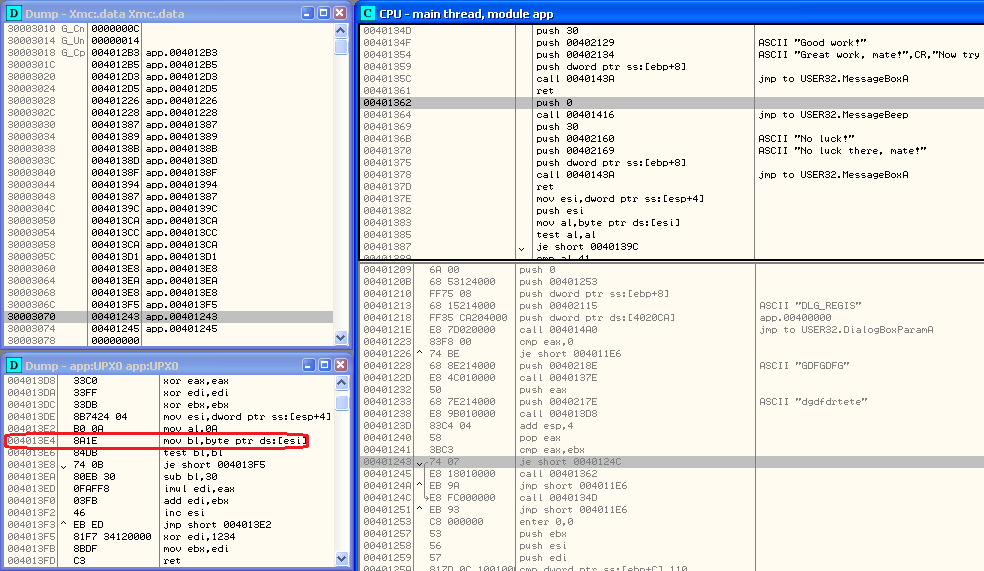Close the Dump app:UPX0 window
This screenshot has height=571, width=984.
[340, 365]
